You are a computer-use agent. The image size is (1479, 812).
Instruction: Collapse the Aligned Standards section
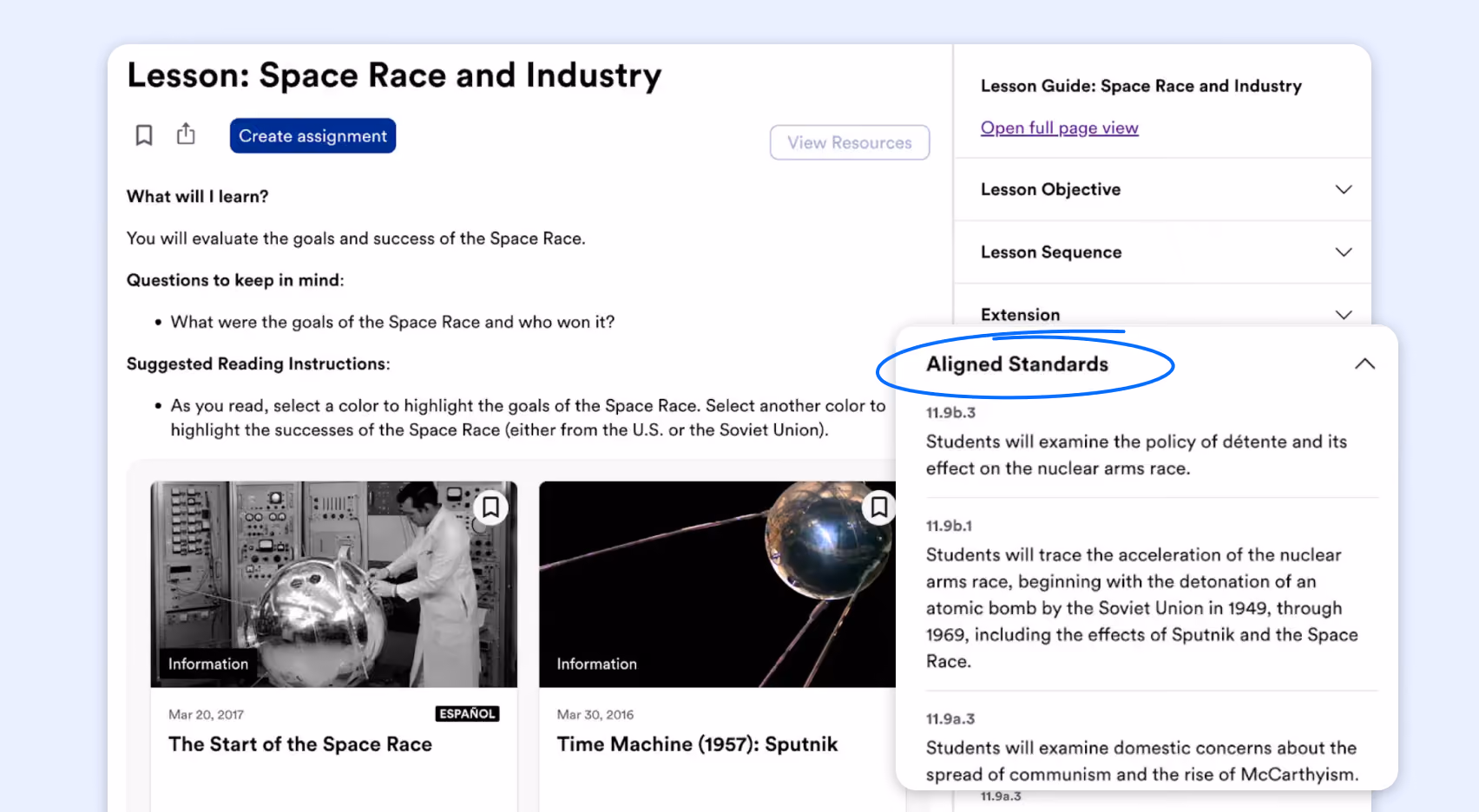tap(1364, 363)
